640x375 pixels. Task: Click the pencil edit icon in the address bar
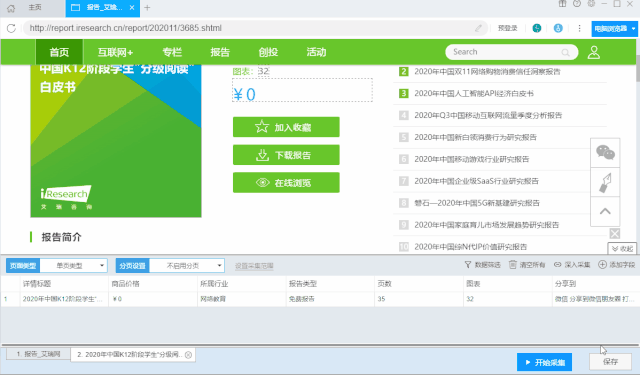pos(478,28)
